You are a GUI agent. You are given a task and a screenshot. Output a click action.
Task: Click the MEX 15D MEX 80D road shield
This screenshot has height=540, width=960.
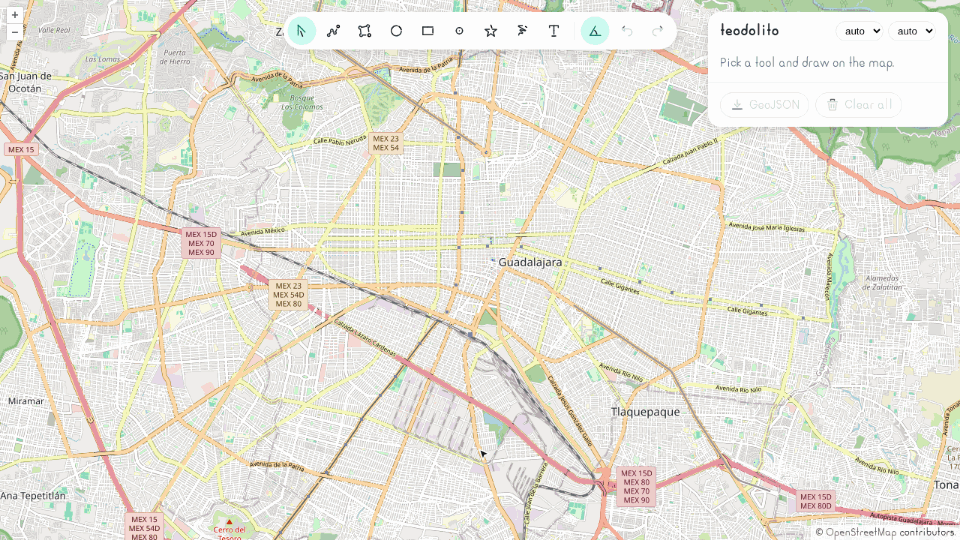(x=816, y=501)
